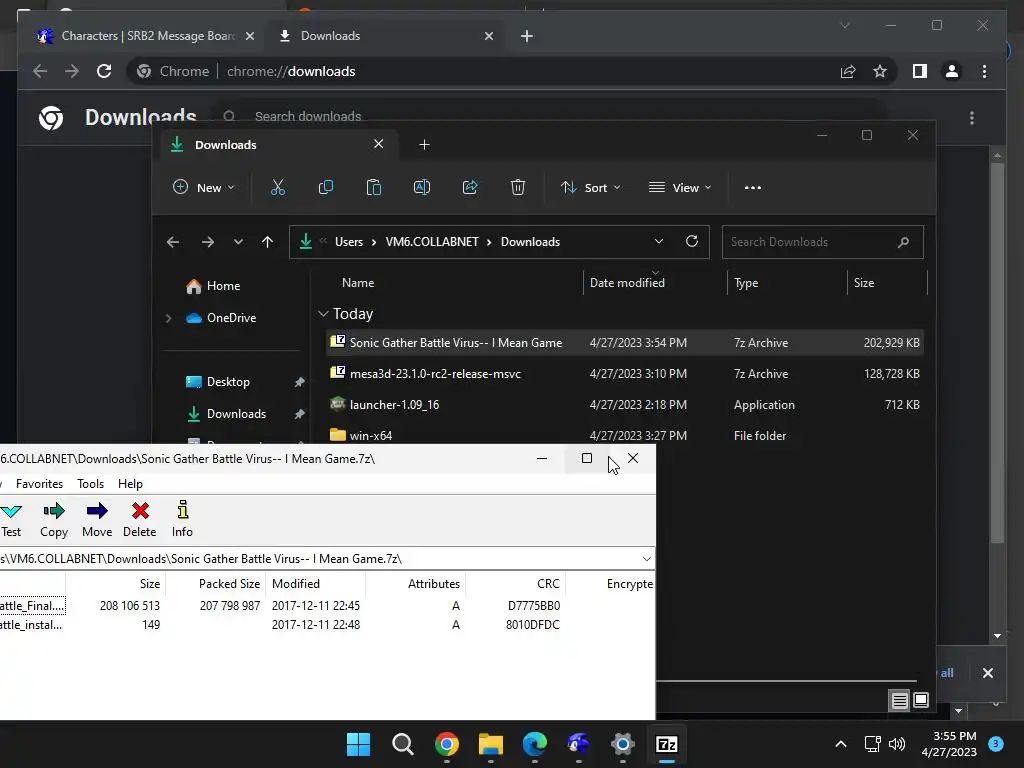Expand OneDrive in navigation pane
1024x768 pixels.
point(168,318)
